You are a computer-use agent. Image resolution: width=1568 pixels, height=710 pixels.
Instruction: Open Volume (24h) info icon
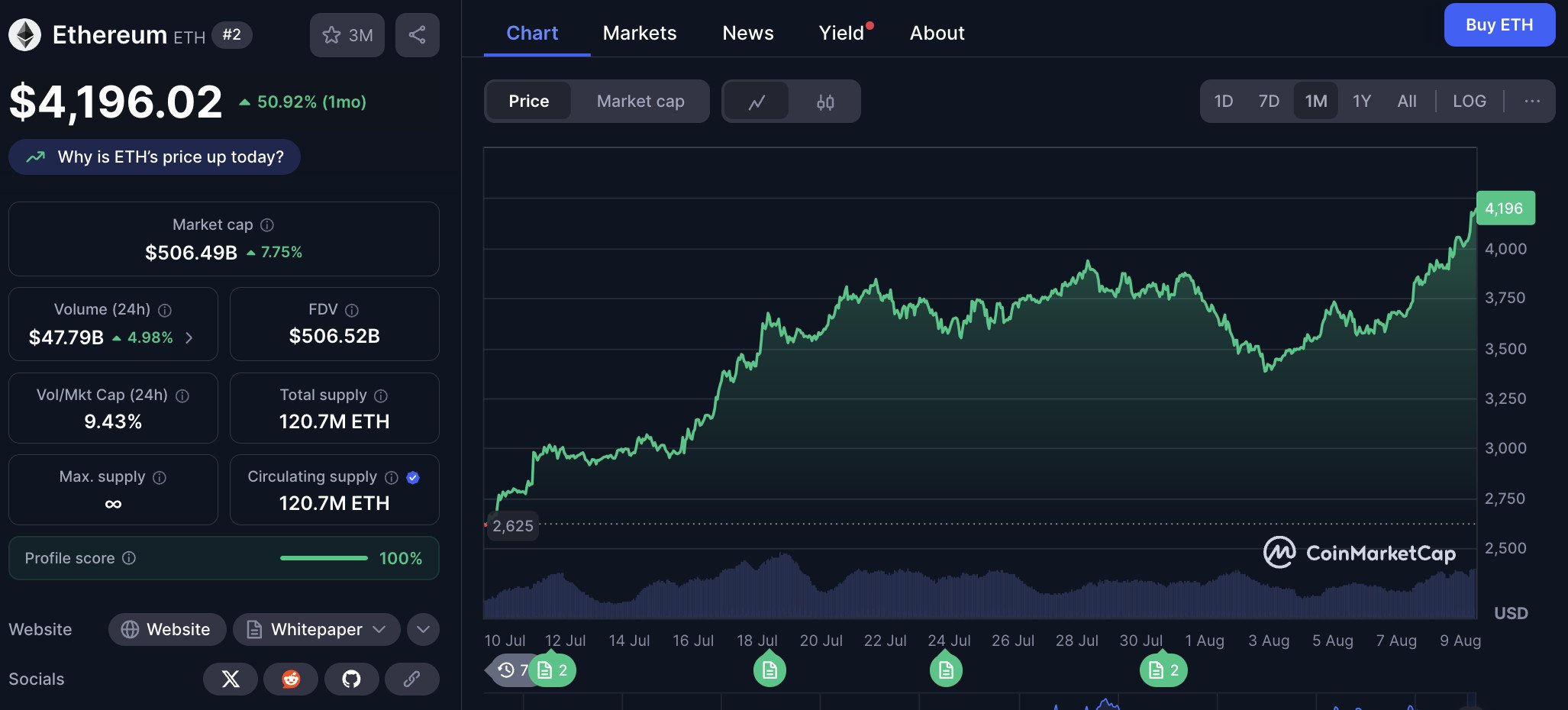[x=165, y=310]
